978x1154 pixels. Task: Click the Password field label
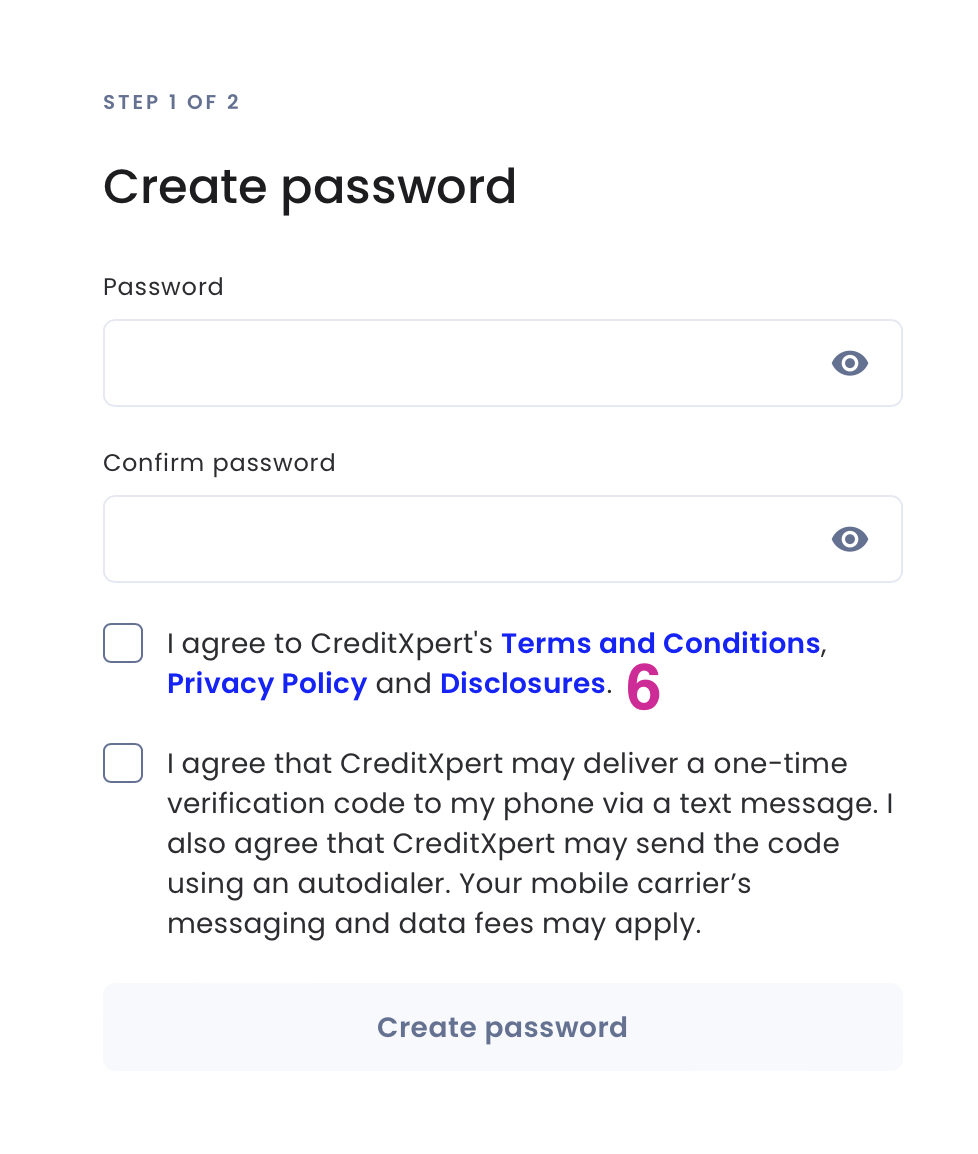(x=163, y=287)
